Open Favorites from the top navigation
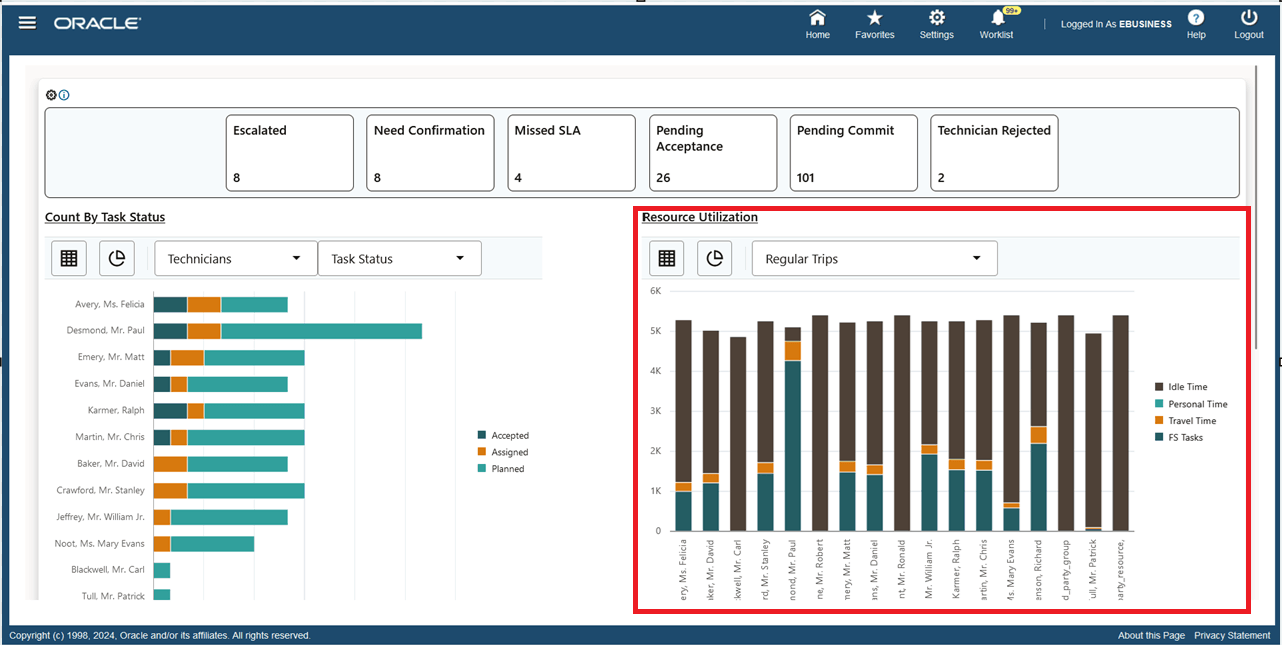The image size is (1282, 645). coord(874,24)
